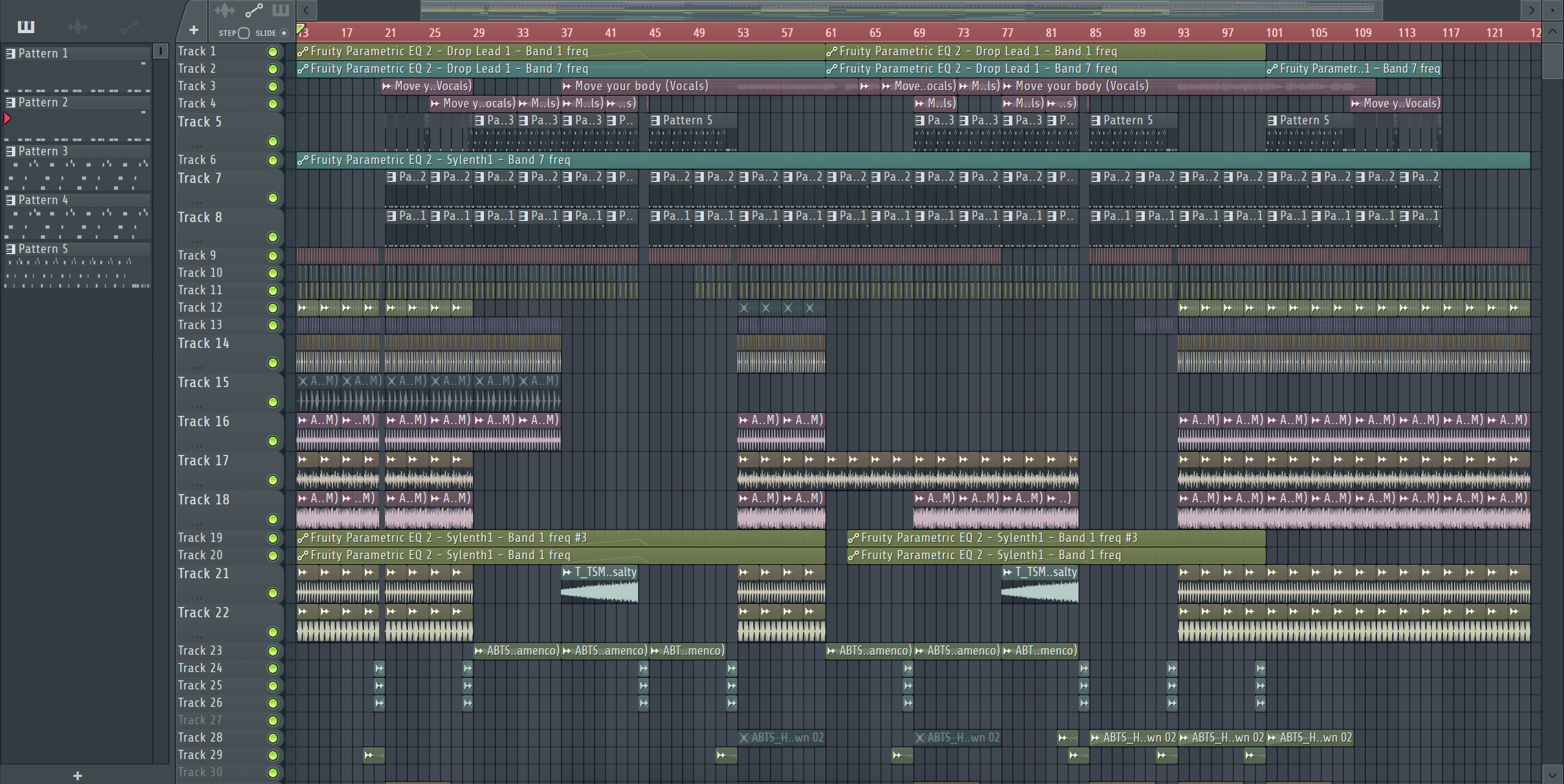
Task: Click the Track 16 header name
Action: (204, 422)
